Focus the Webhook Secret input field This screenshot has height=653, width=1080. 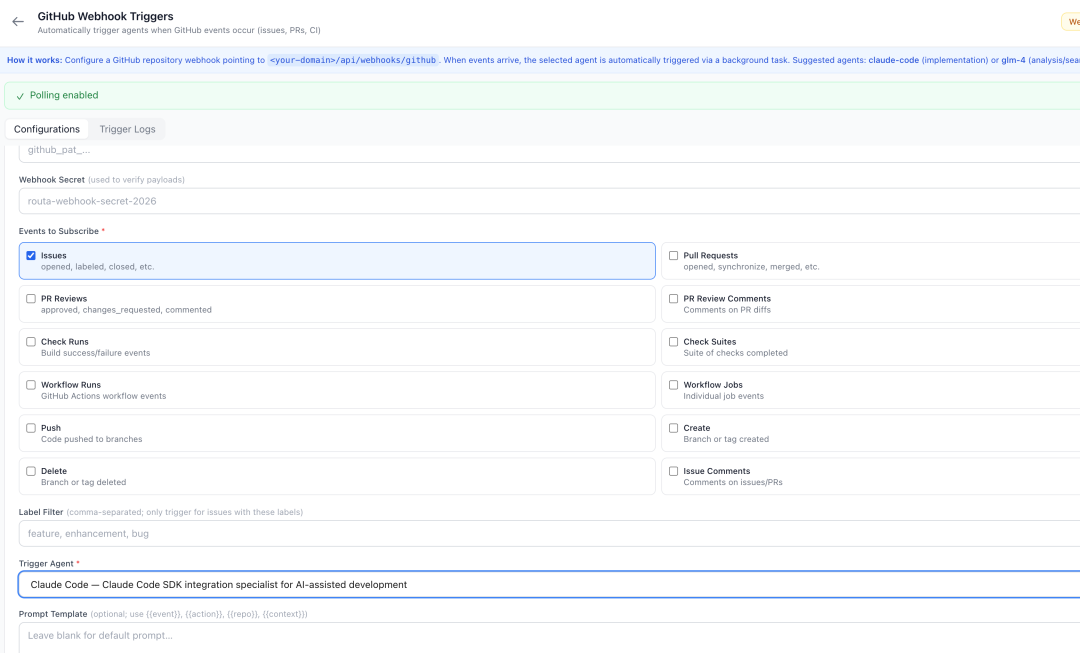click(549, 201)
